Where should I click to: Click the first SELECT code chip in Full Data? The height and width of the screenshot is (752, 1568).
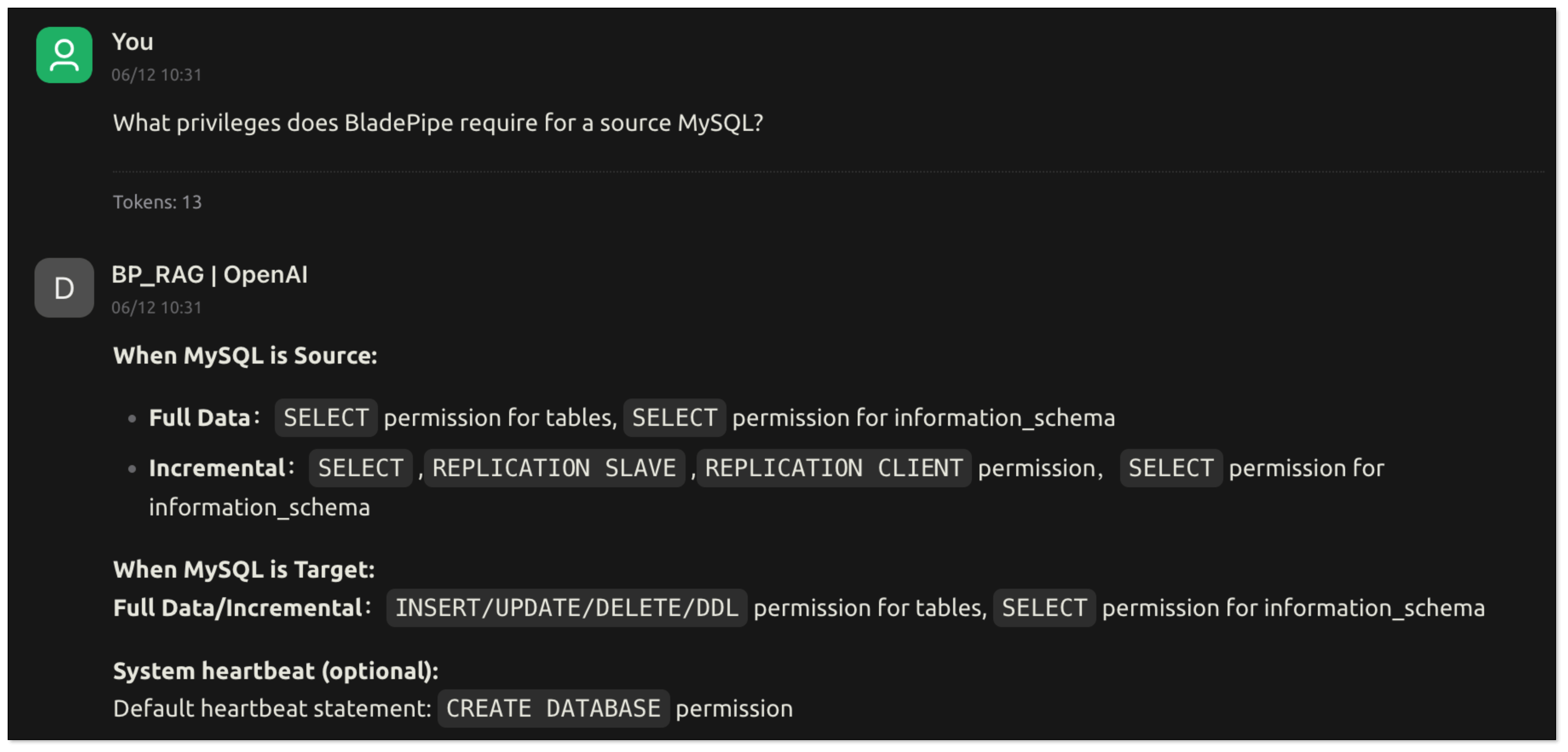(326, 418)
